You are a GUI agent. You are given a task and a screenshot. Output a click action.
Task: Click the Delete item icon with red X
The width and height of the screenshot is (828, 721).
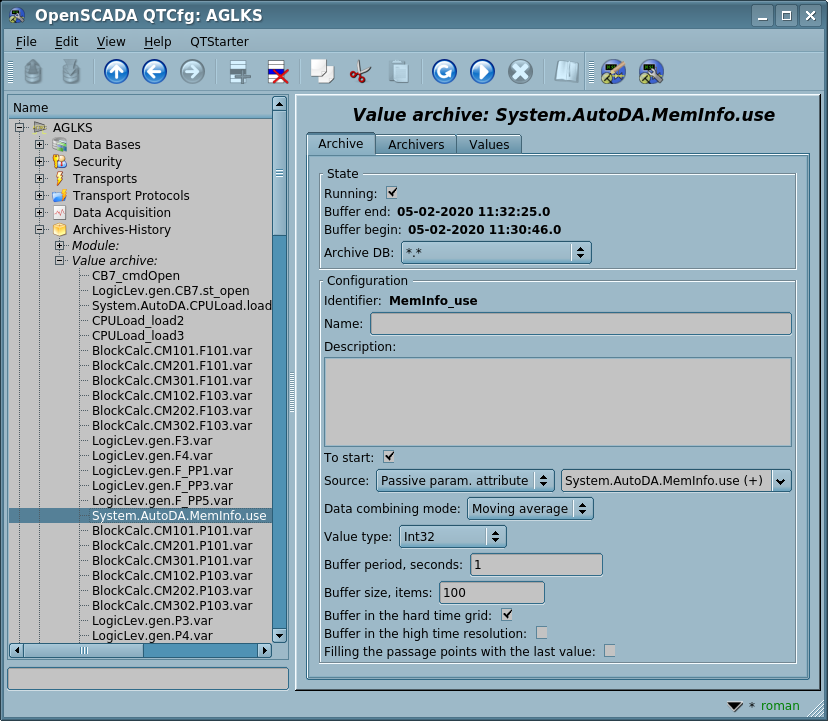[x=278, y=72]
